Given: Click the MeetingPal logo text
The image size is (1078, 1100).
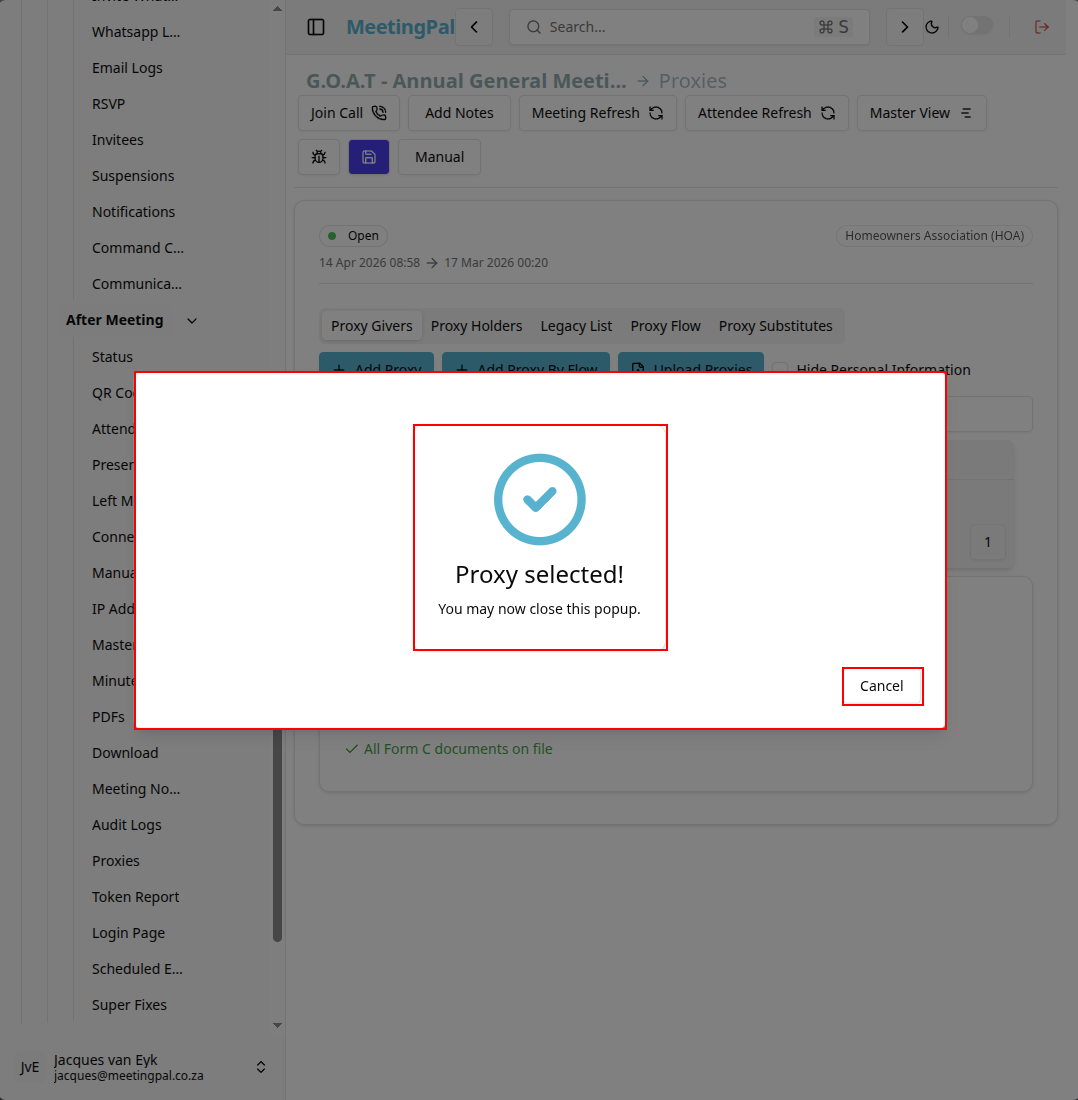Looking at the screenshot, I should tap(400, 27).
